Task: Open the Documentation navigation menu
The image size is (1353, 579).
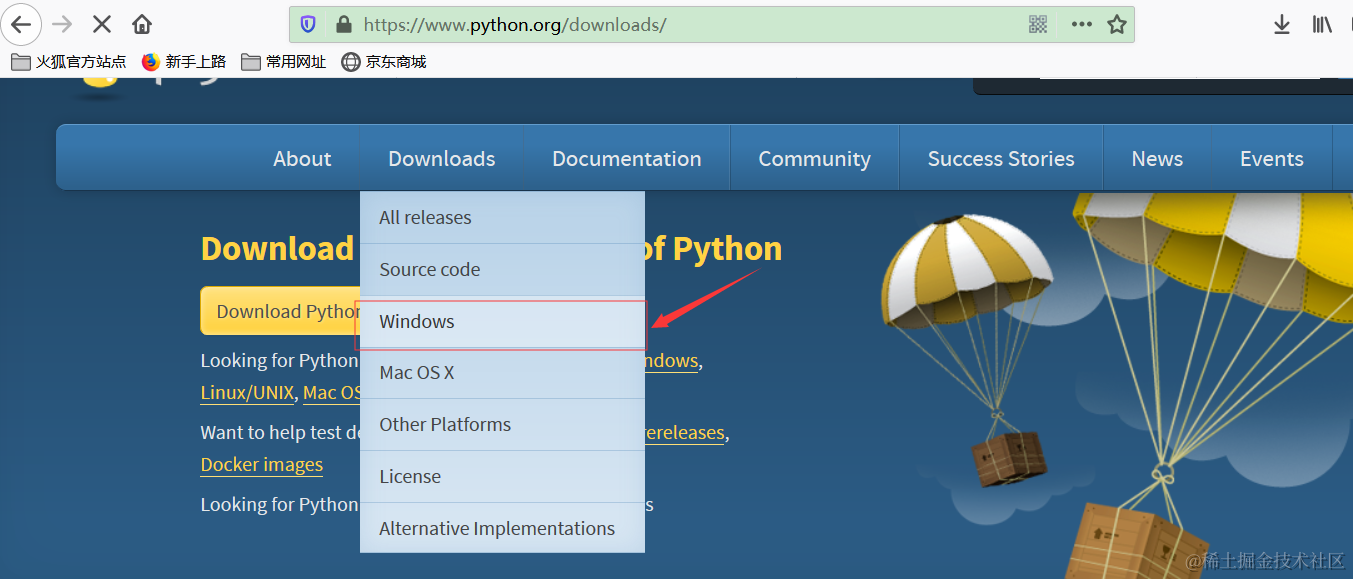Action: pos(627,159)
